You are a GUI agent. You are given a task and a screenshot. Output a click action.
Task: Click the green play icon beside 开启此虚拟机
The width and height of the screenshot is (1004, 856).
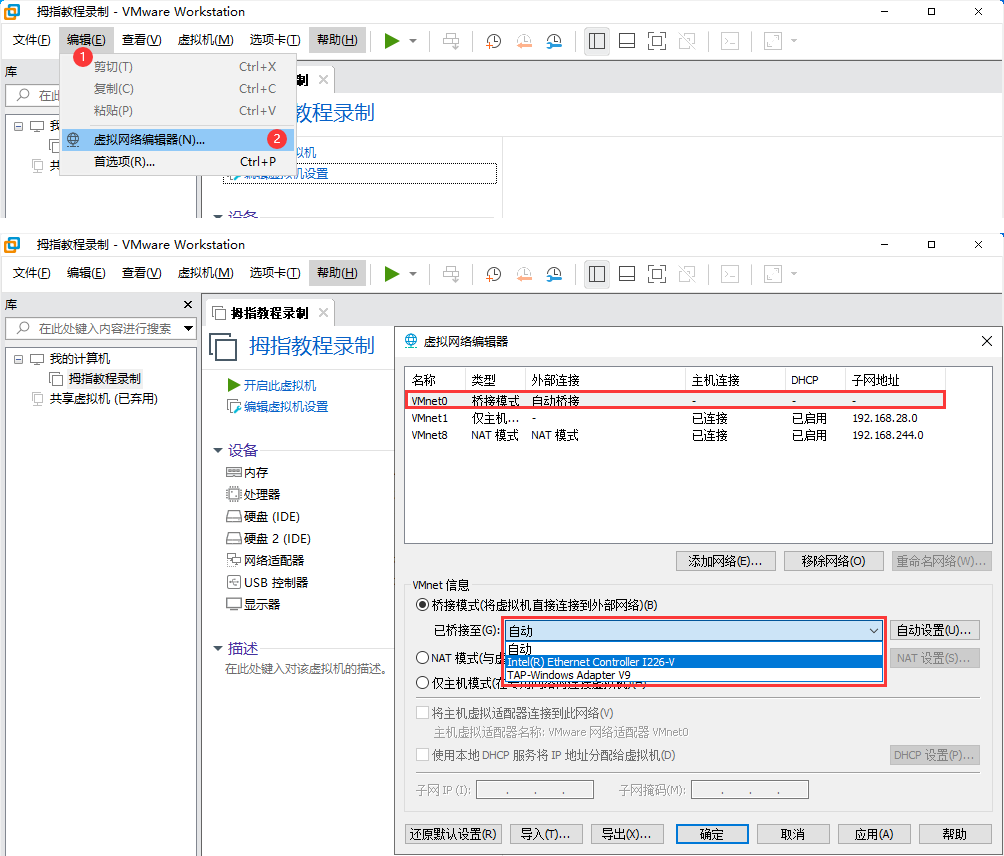point(234,385)
